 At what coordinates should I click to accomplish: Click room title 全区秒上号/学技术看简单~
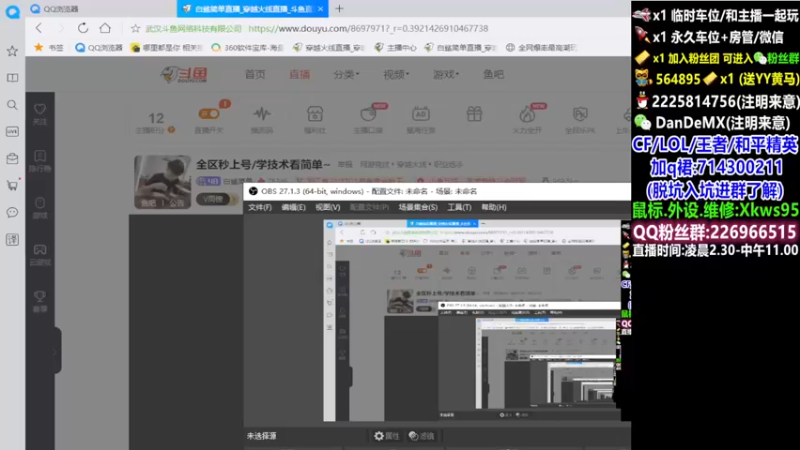click(263, 164)
